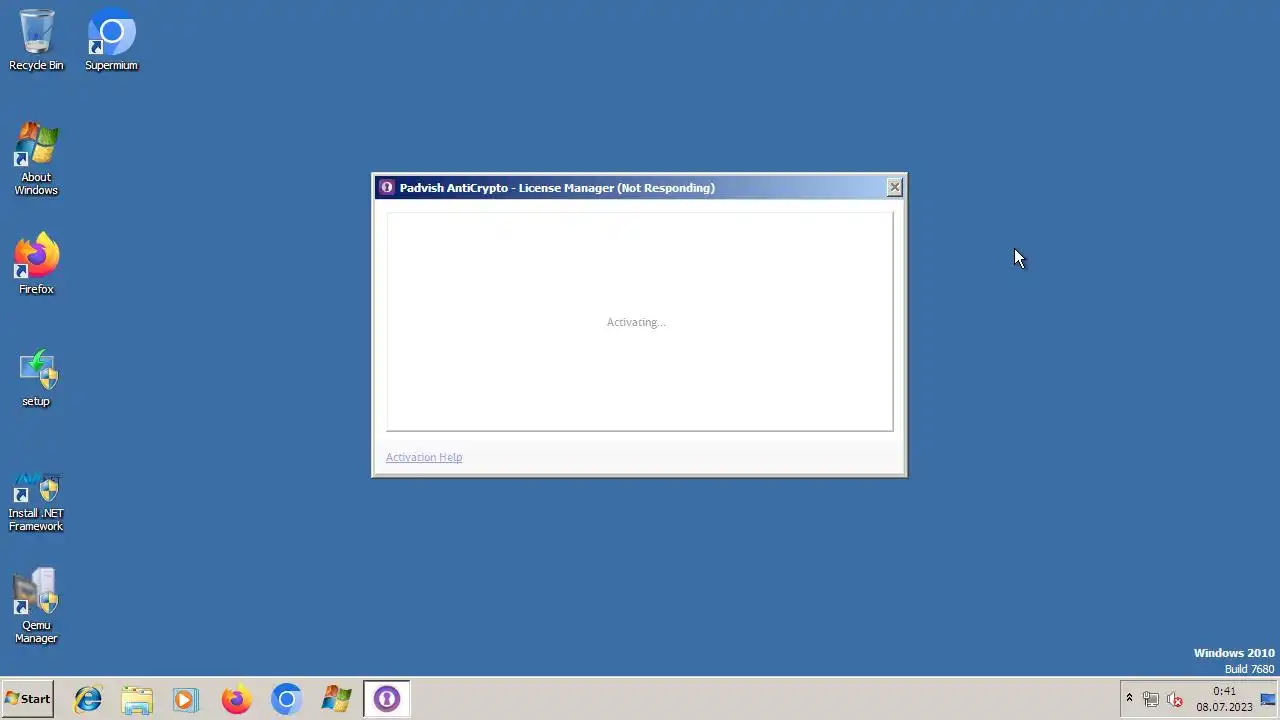This screenshot has width=1280, height=720.
Task: Select Install .NET Framework desktop shortcut
Action: (36, 502)
